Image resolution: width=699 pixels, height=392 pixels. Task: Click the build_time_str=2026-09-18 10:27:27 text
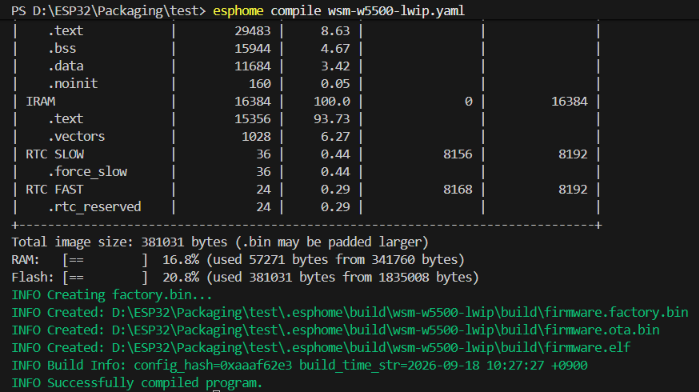pos(421,365)
